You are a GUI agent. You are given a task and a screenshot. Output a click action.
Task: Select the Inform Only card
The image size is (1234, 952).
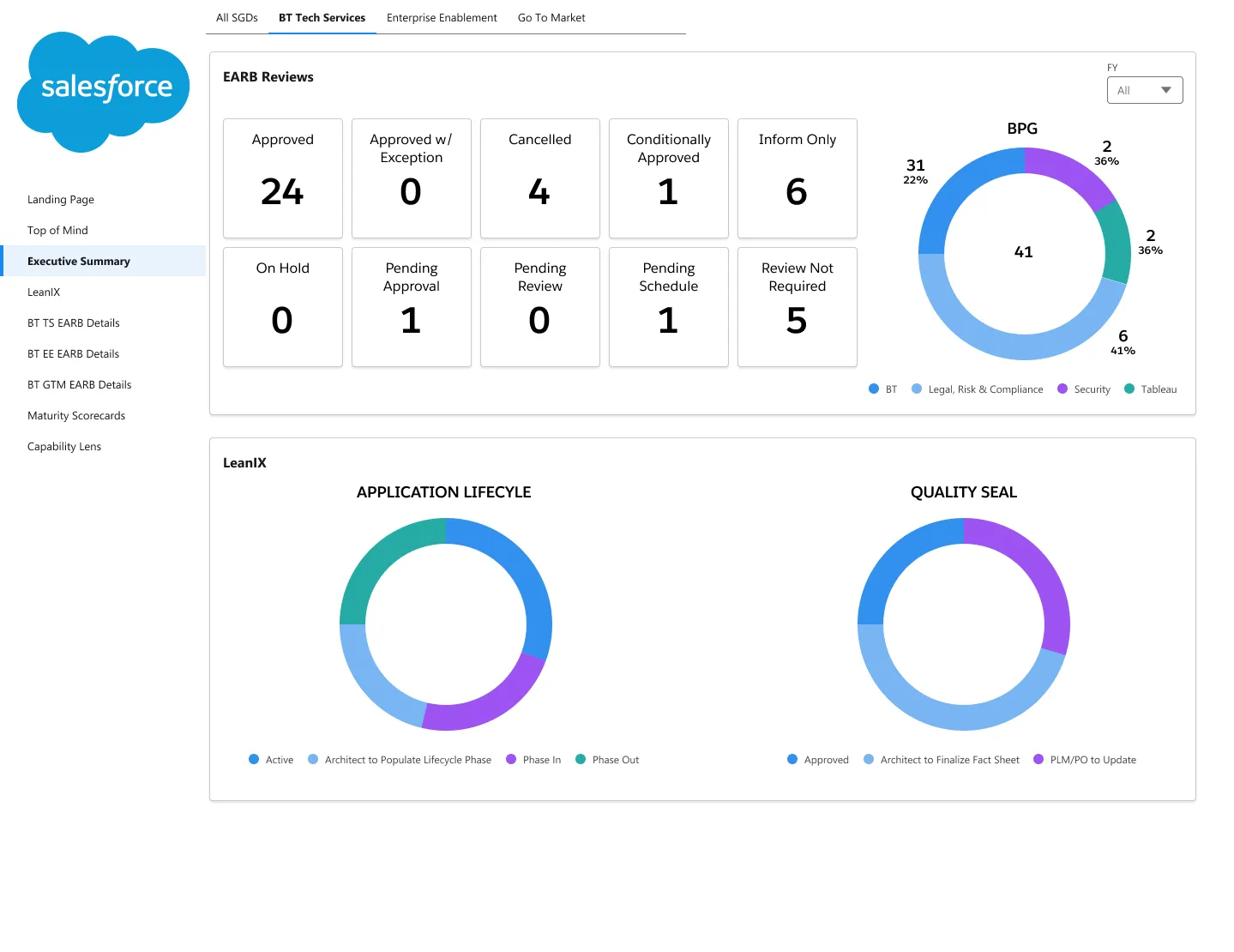[798, 178]
